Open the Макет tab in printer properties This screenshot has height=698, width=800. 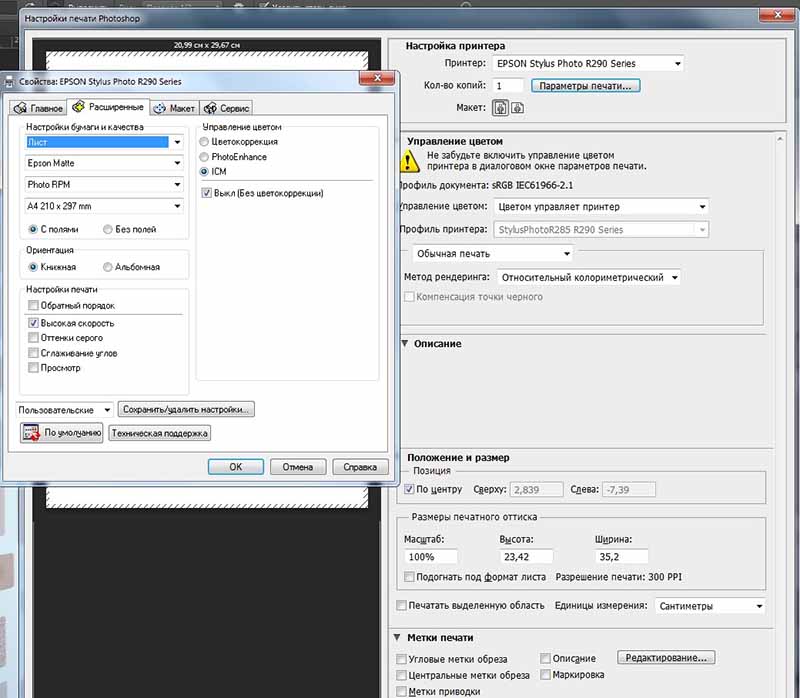(174, 108)
